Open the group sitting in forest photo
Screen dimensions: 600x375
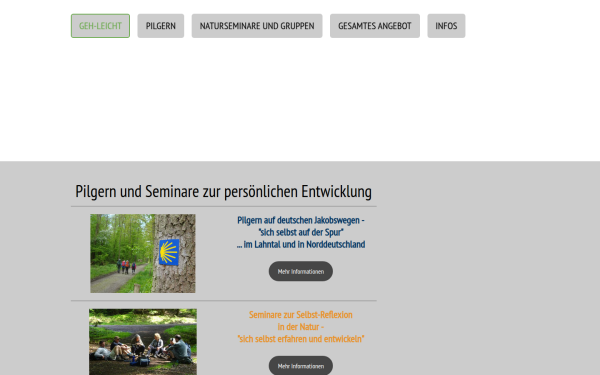(143, 342)
